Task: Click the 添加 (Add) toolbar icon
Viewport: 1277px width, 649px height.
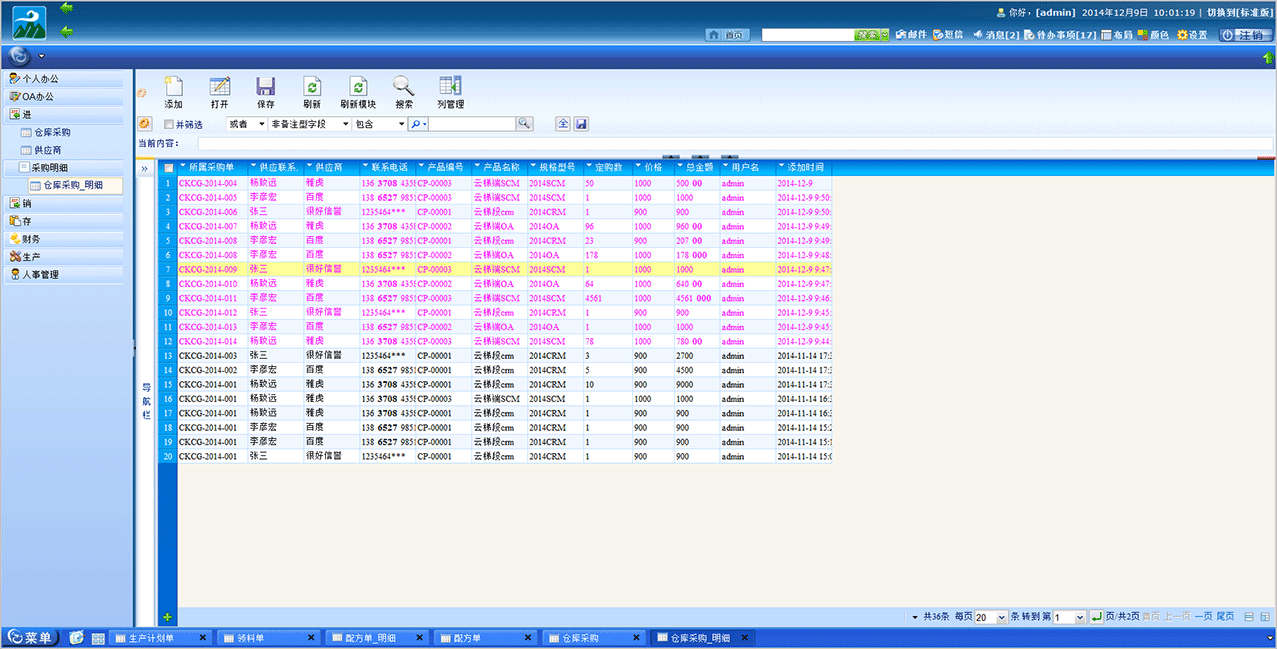Action: click(x=173, y=87)
